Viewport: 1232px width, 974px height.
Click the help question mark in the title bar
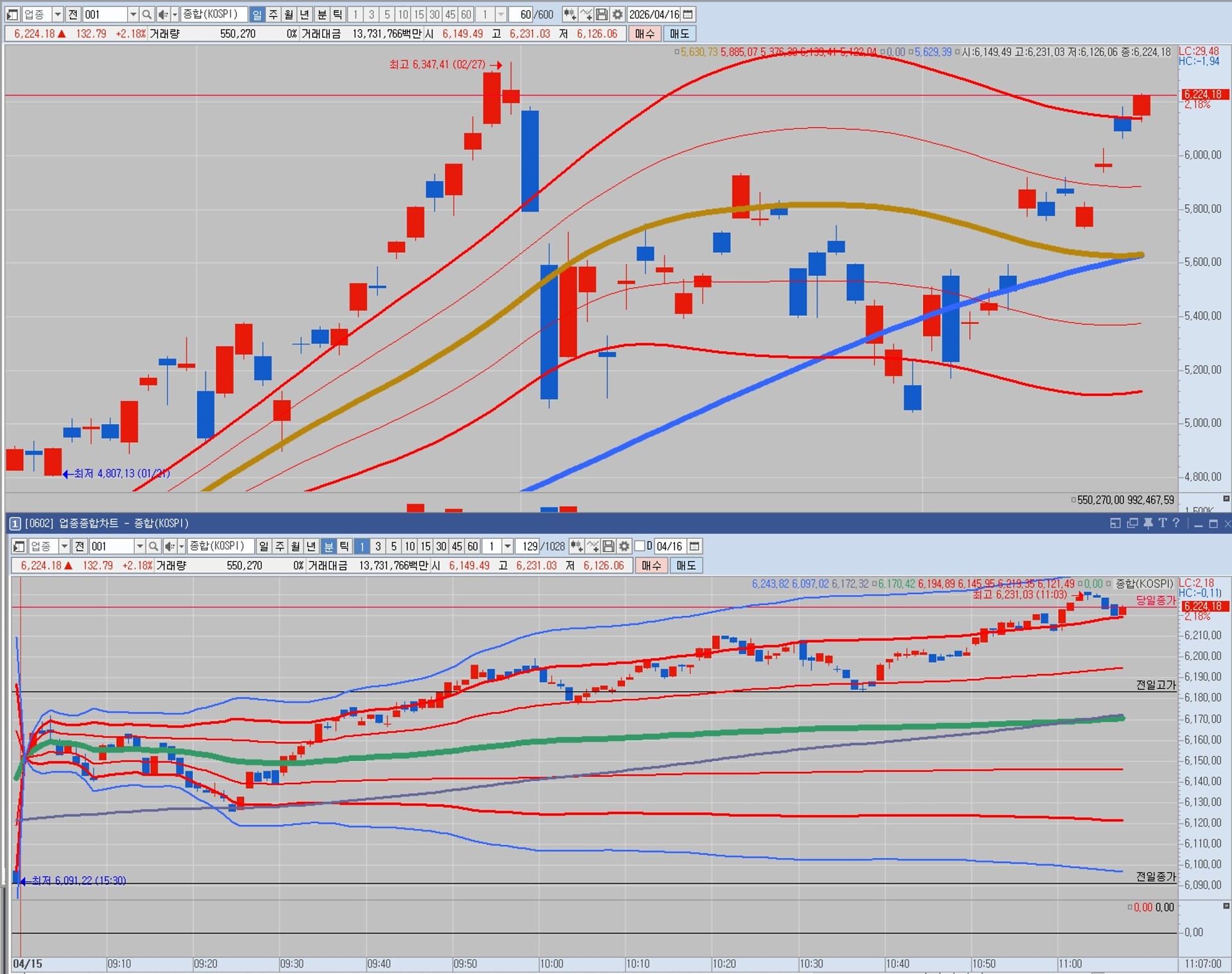tap(1176, 523)
